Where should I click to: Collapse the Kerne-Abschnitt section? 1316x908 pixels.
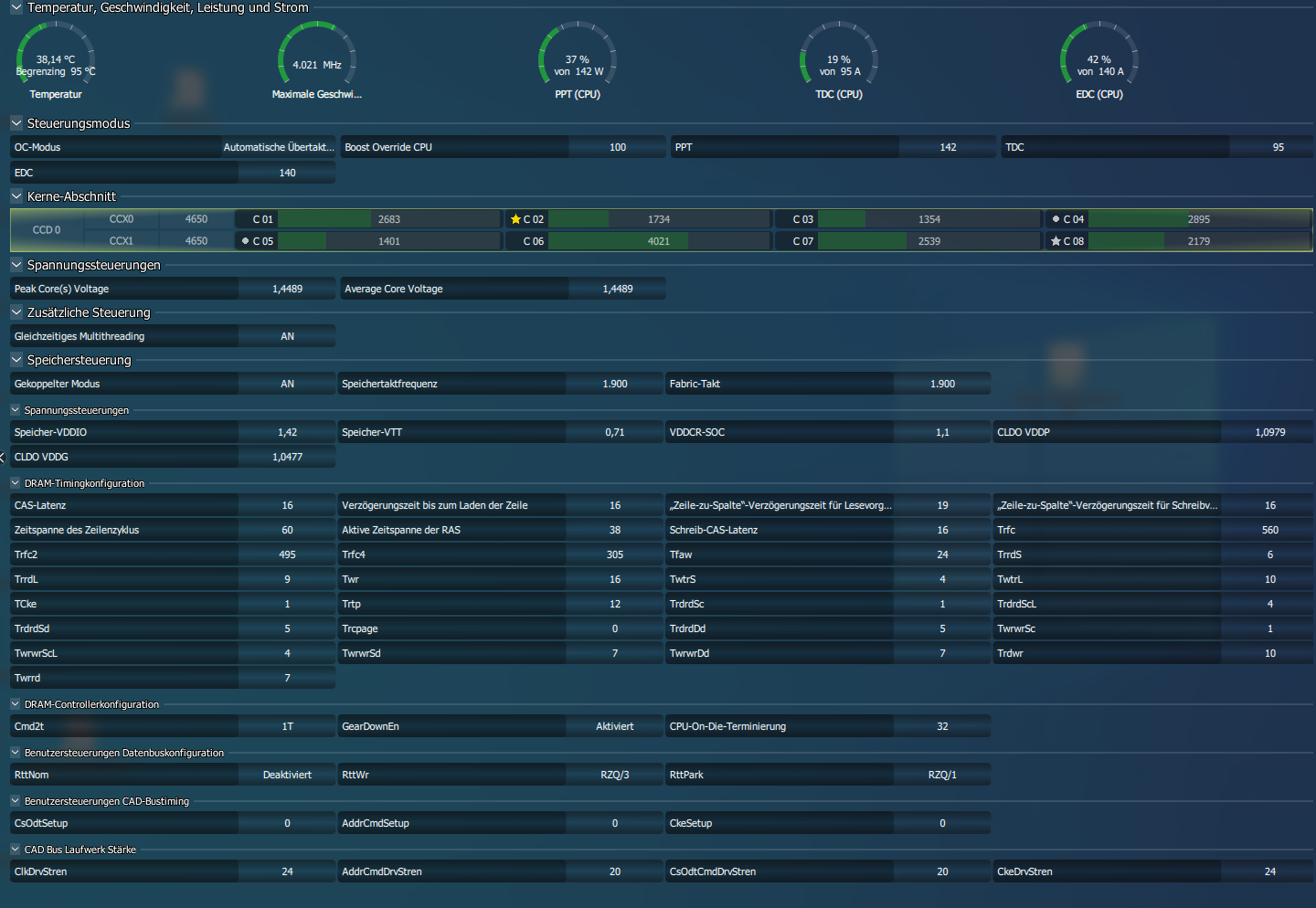(x=16, y=196)
